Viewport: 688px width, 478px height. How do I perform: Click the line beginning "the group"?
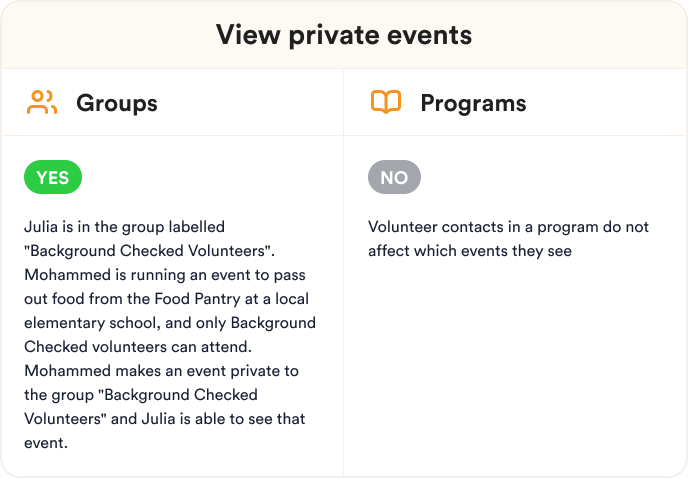(141, 395)
